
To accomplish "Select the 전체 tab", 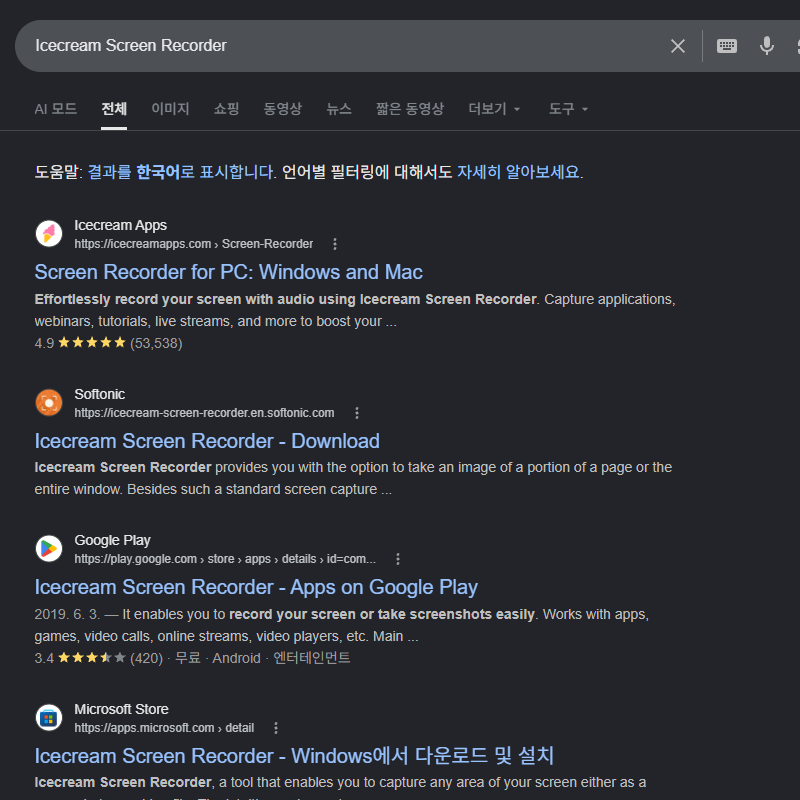I will point(114,109).
